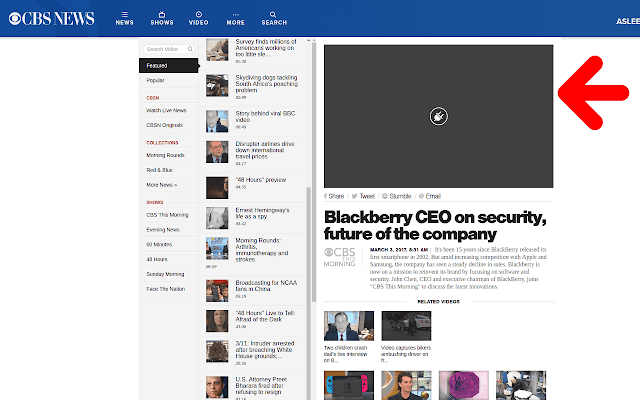Email this video using the Email icon
Screen dimensions: 640x400
[x=431, y=197]
